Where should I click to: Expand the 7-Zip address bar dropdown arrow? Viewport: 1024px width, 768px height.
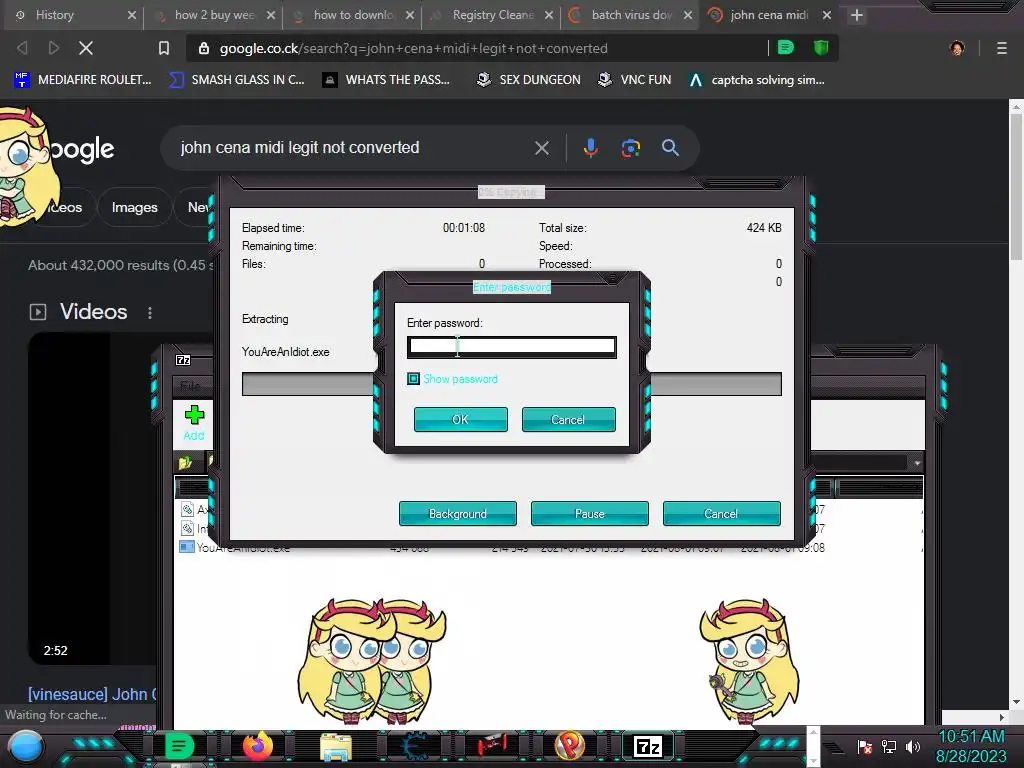pyautogui.click(x=917, y=463)
